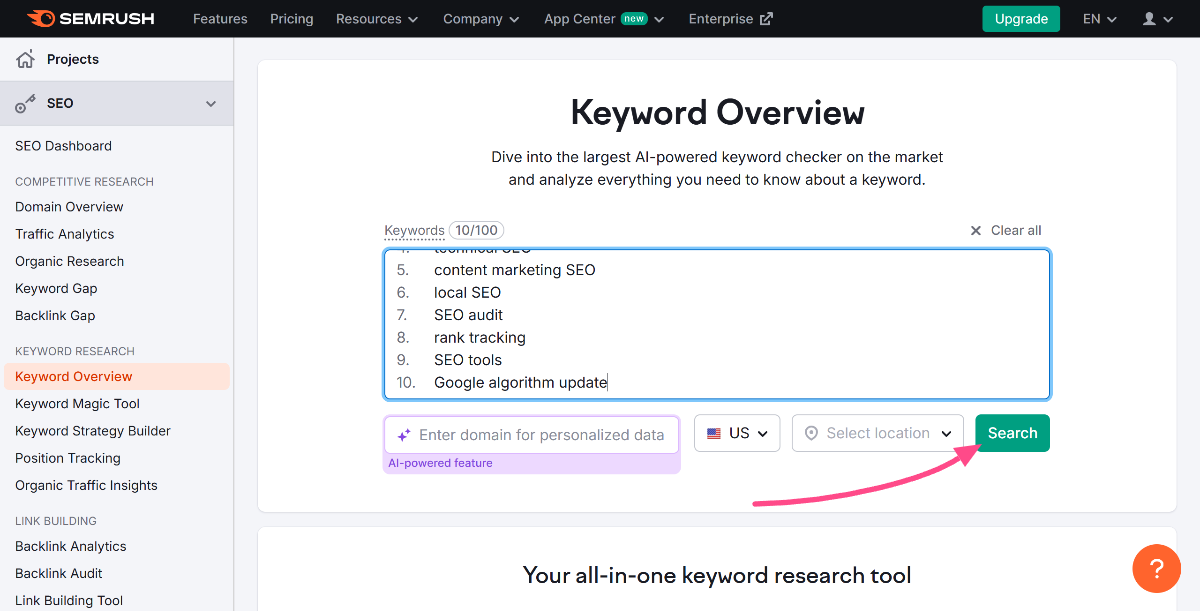
Task: Open the EN language selector
Action: (x=1099, y=19)
